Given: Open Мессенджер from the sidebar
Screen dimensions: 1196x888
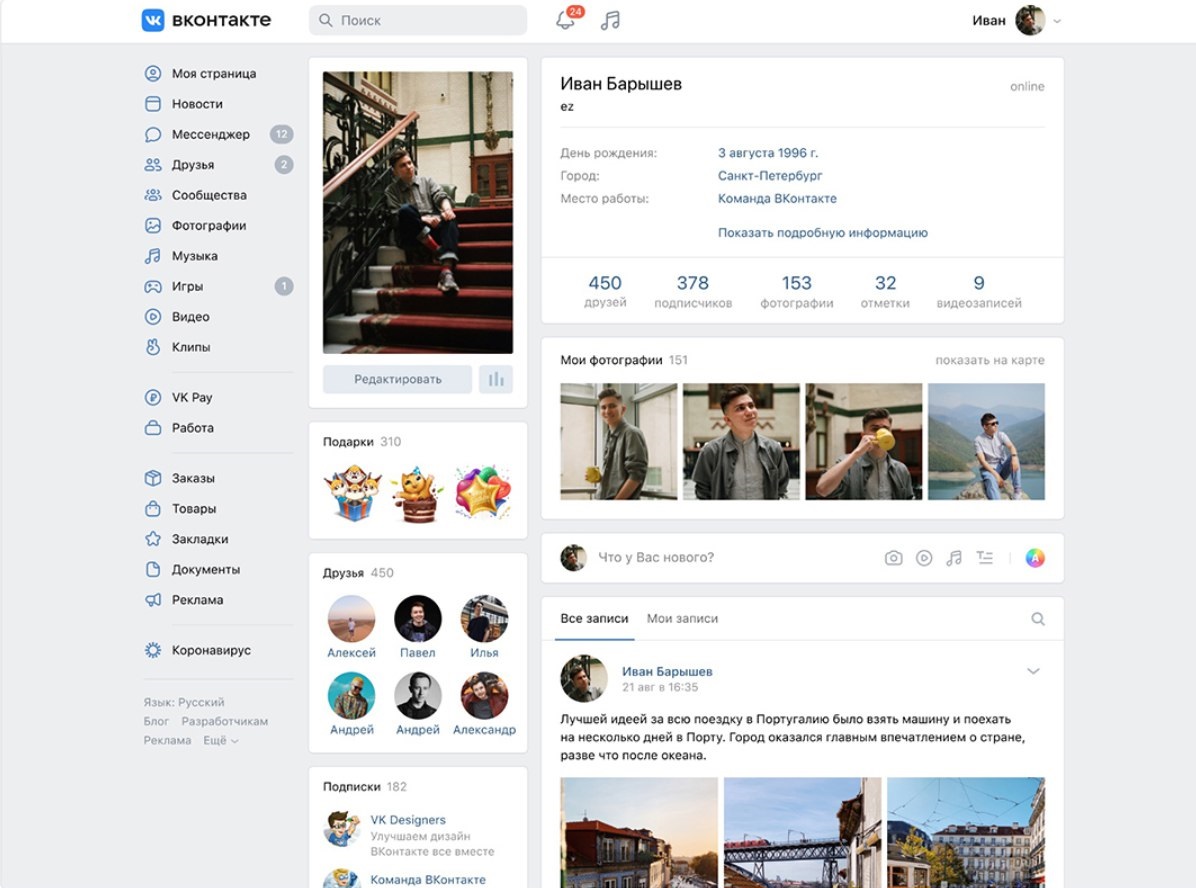Looking at the screenshot, I should click(210, 134).
